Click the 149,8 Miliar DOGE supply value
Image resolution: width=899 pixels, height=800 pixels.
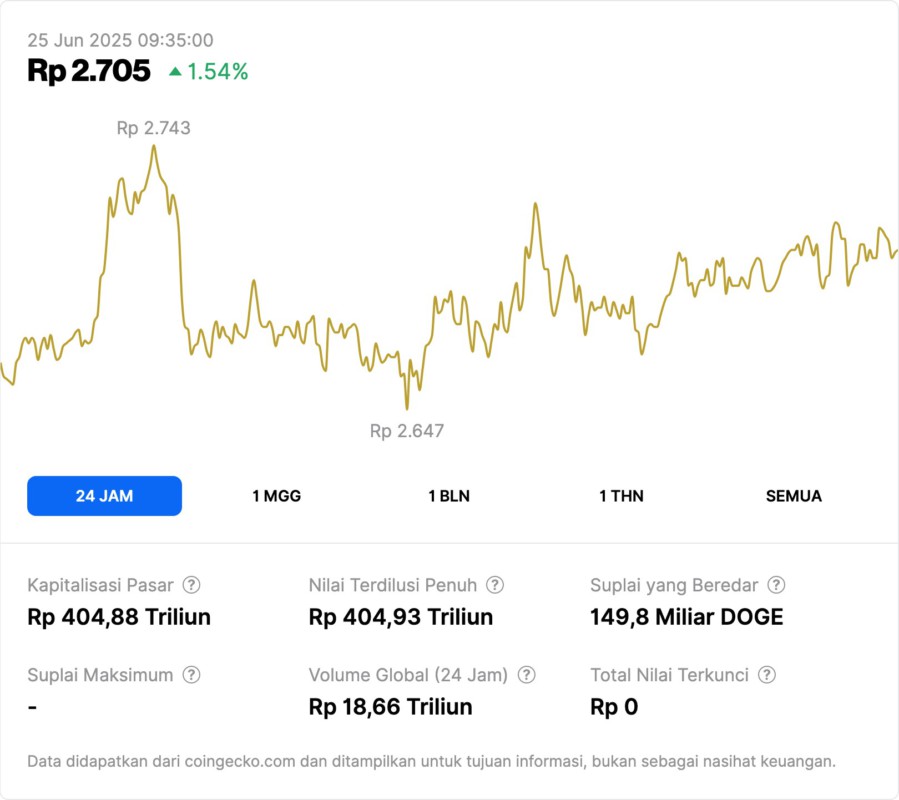click(687, 617)
